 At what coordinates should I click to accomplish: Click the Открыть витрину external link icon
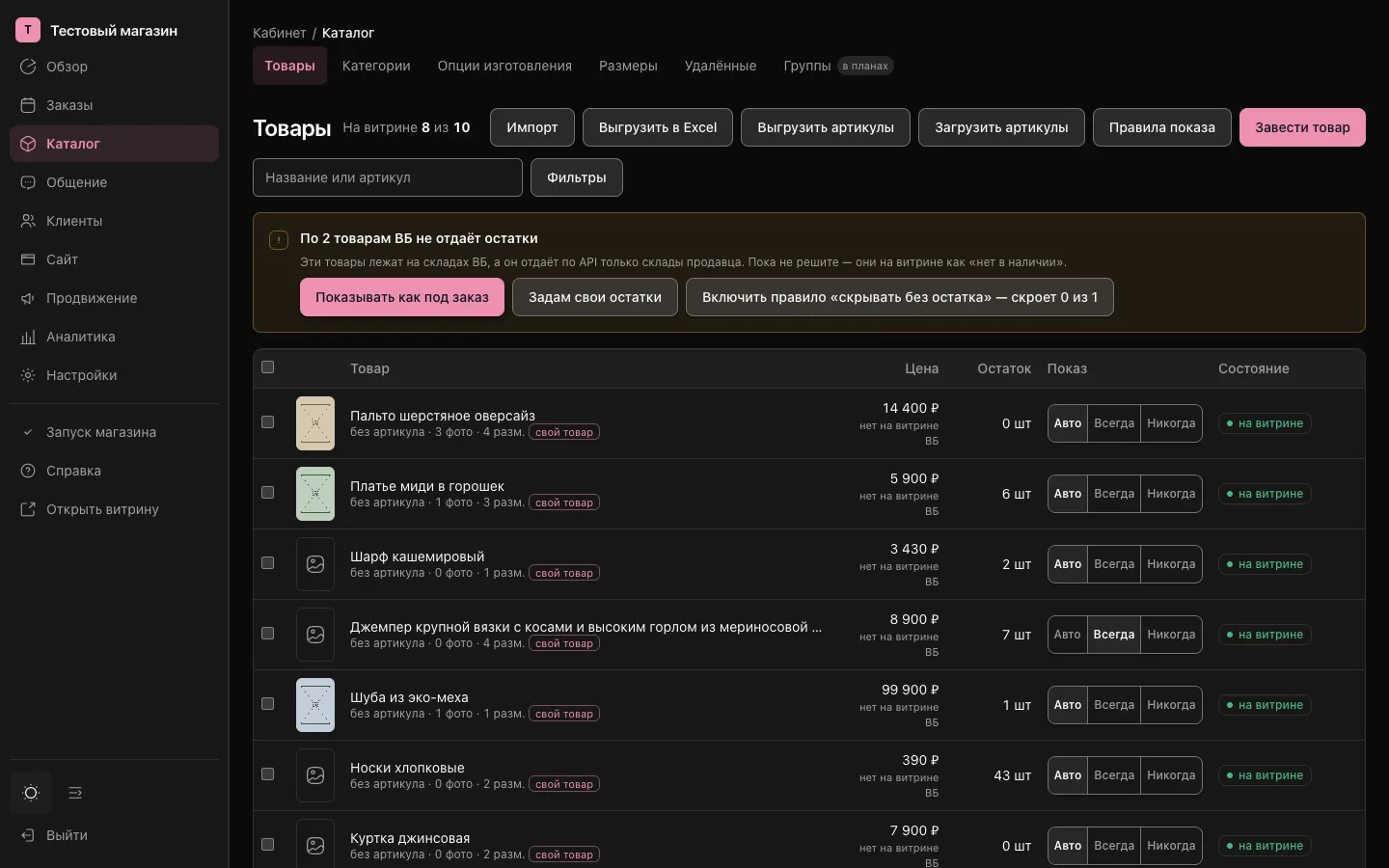pyautogui.click(x=28, y=509)
